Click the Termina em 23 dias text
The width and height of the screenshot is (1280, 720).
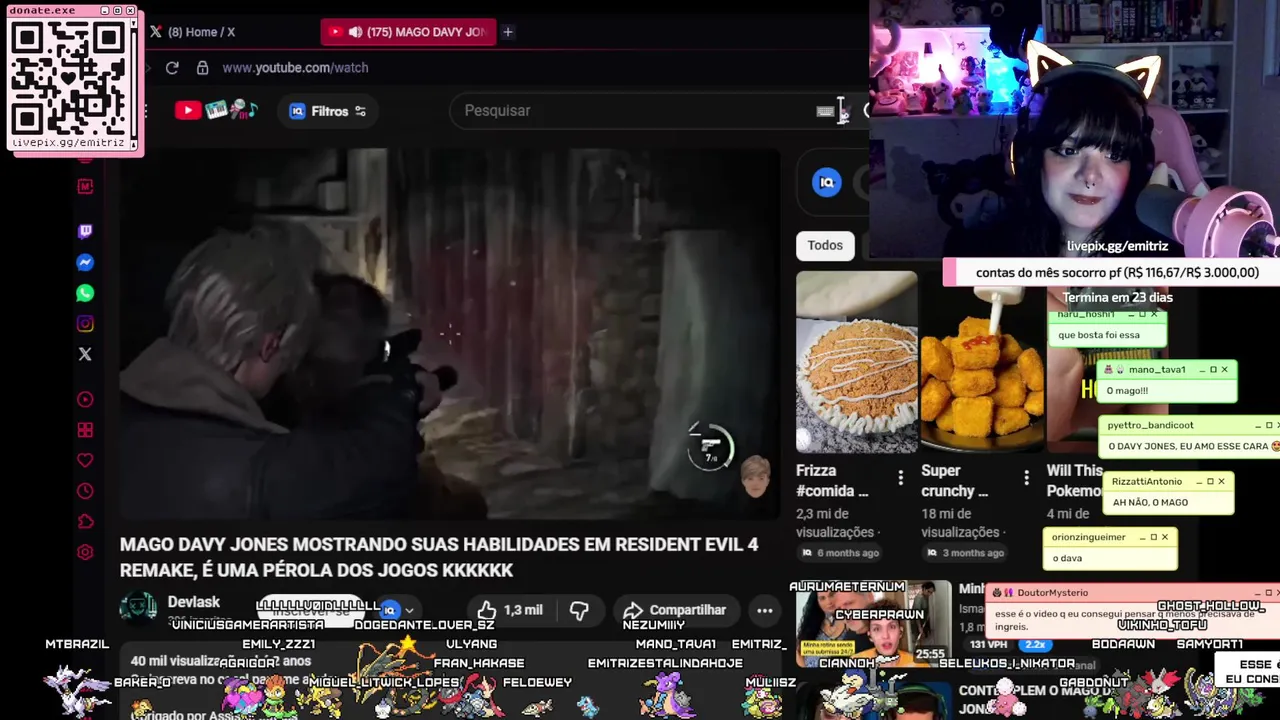click(x=1117, y=297)
